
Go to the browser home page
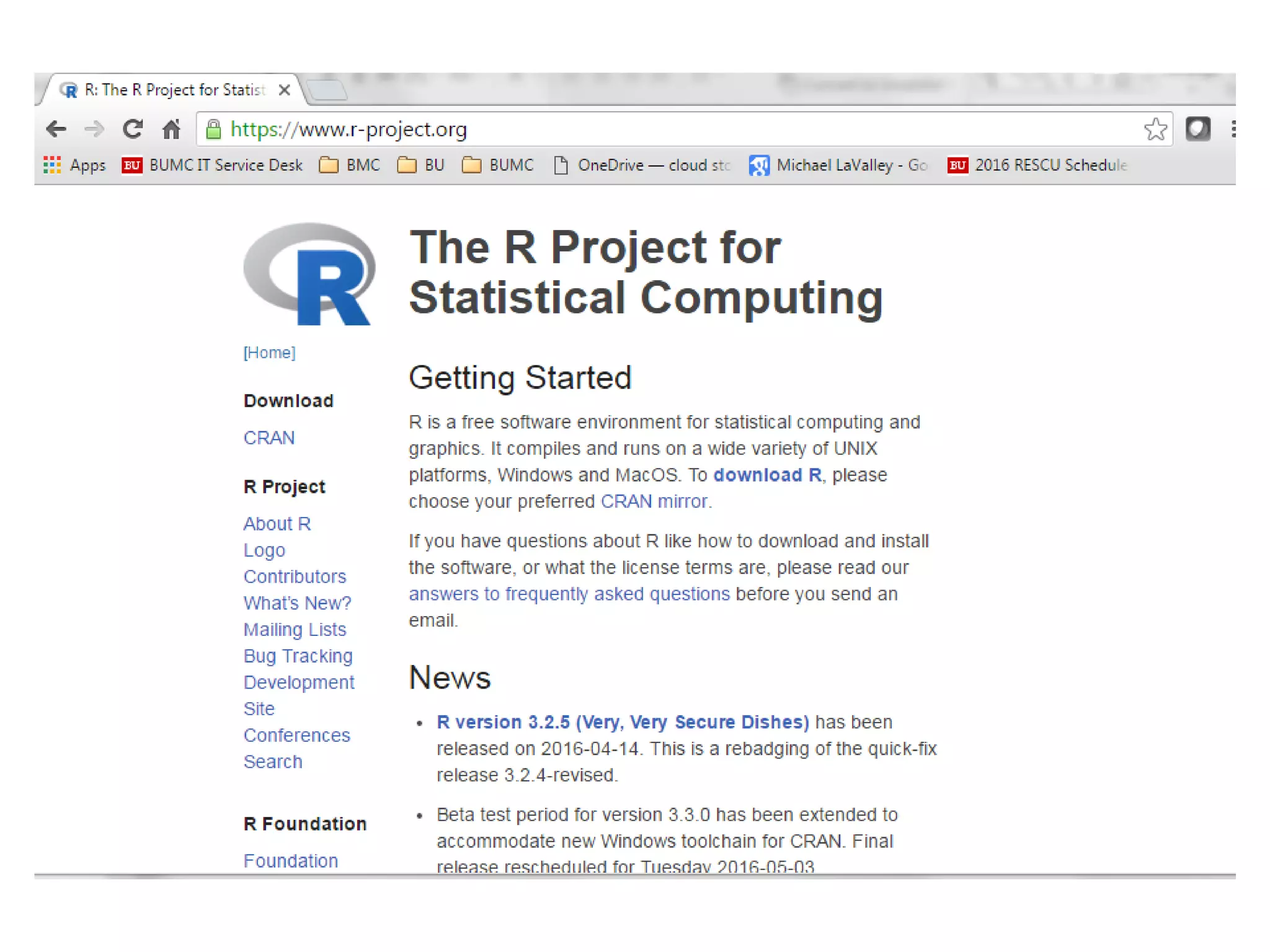[171, 129]
